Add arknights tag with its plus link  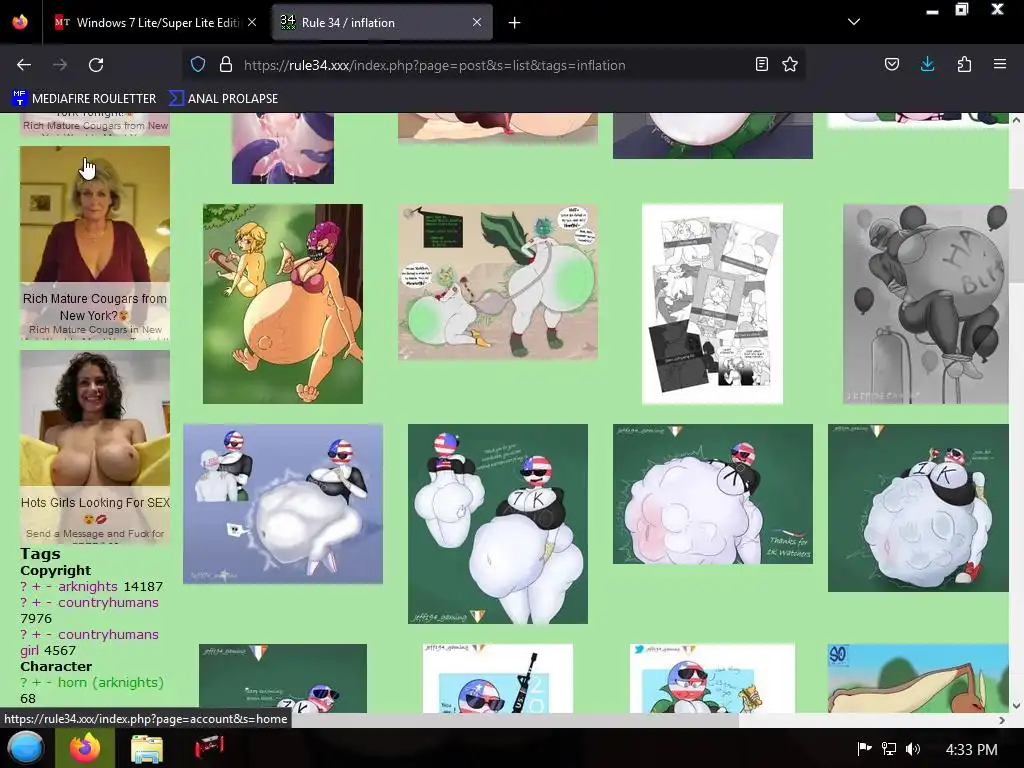pyautogui.click(x=37, y=586)
